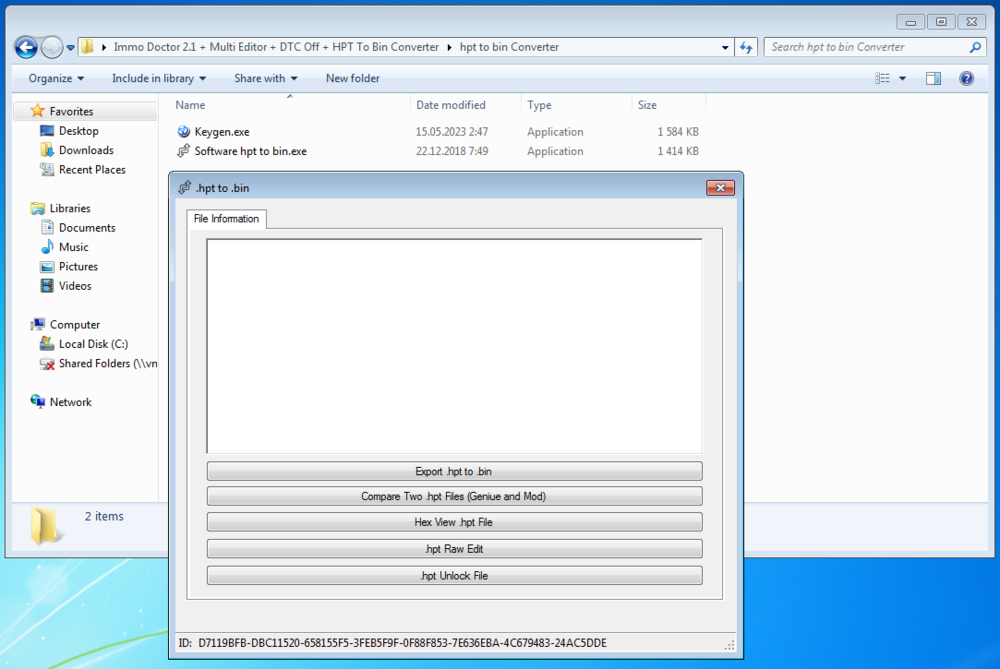Expand the Organize dropdown menu

click(56, 78)
